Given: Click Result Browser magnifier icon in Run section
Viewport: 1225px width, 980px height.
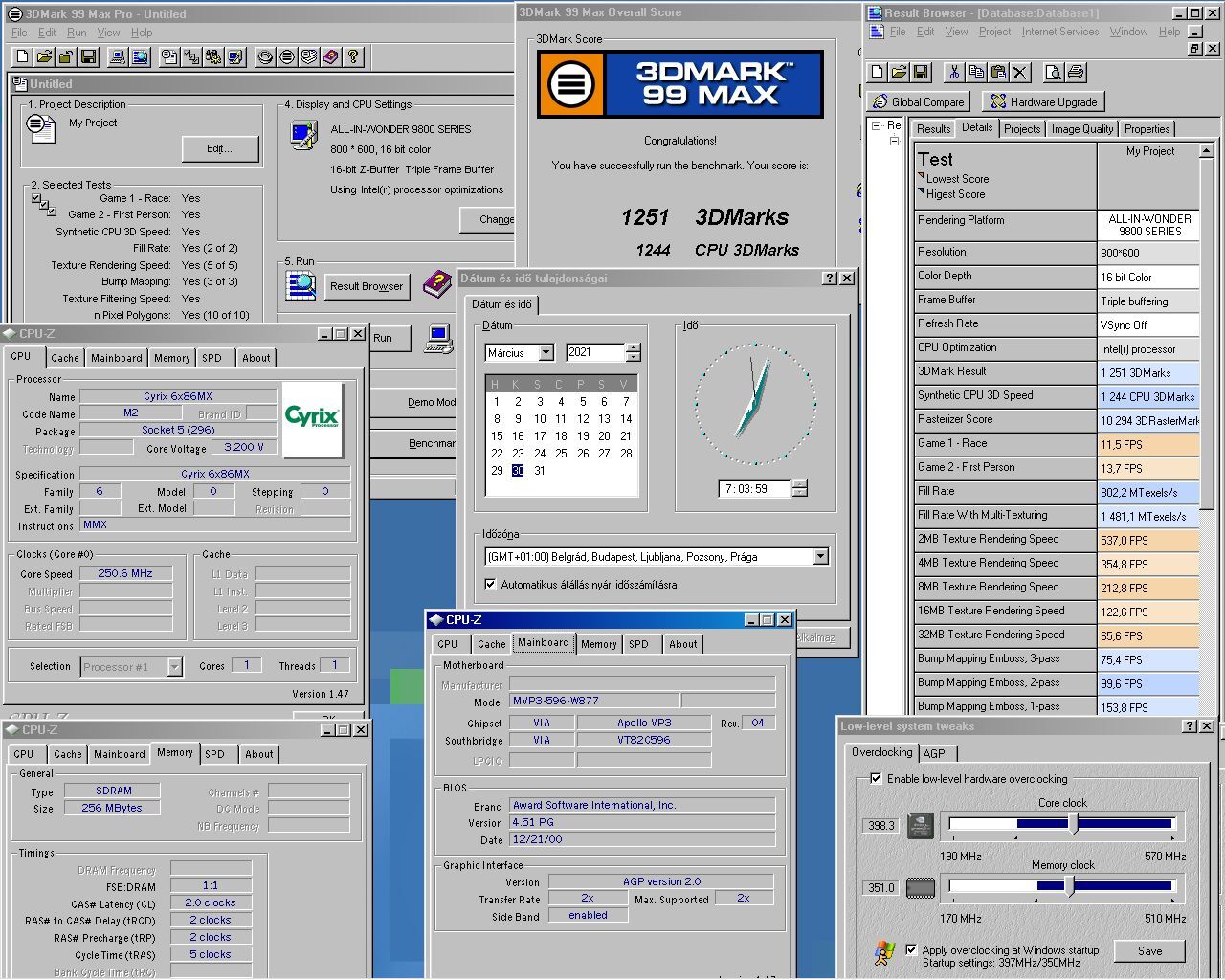Looking at the screenshot, I should [x=301, y=285].
